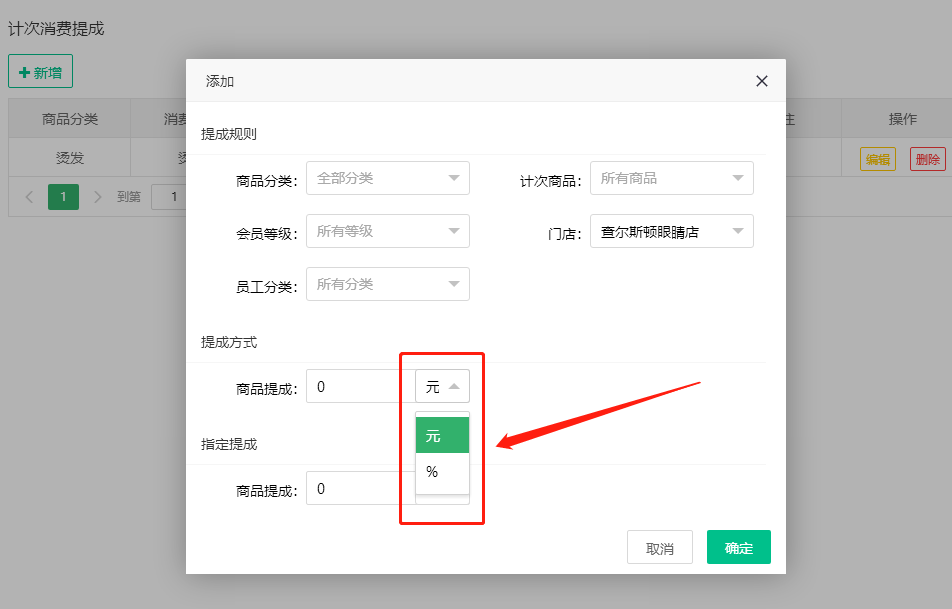Select page 1 in pagination

tap(63, 197)
